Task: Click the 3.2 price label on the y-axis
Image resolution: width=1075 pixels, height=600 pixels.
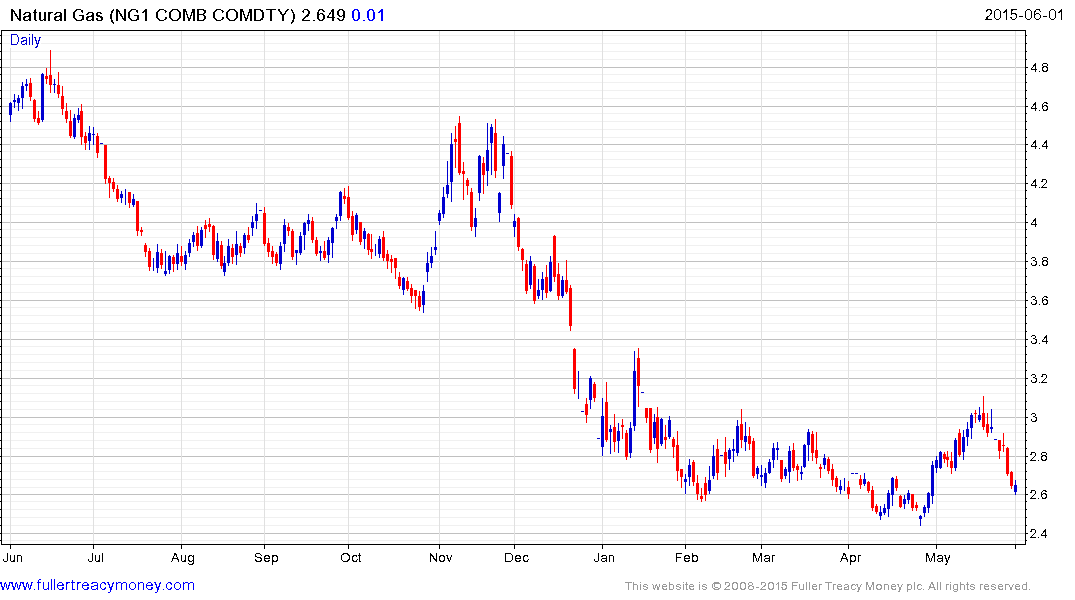Action: 1039,379
